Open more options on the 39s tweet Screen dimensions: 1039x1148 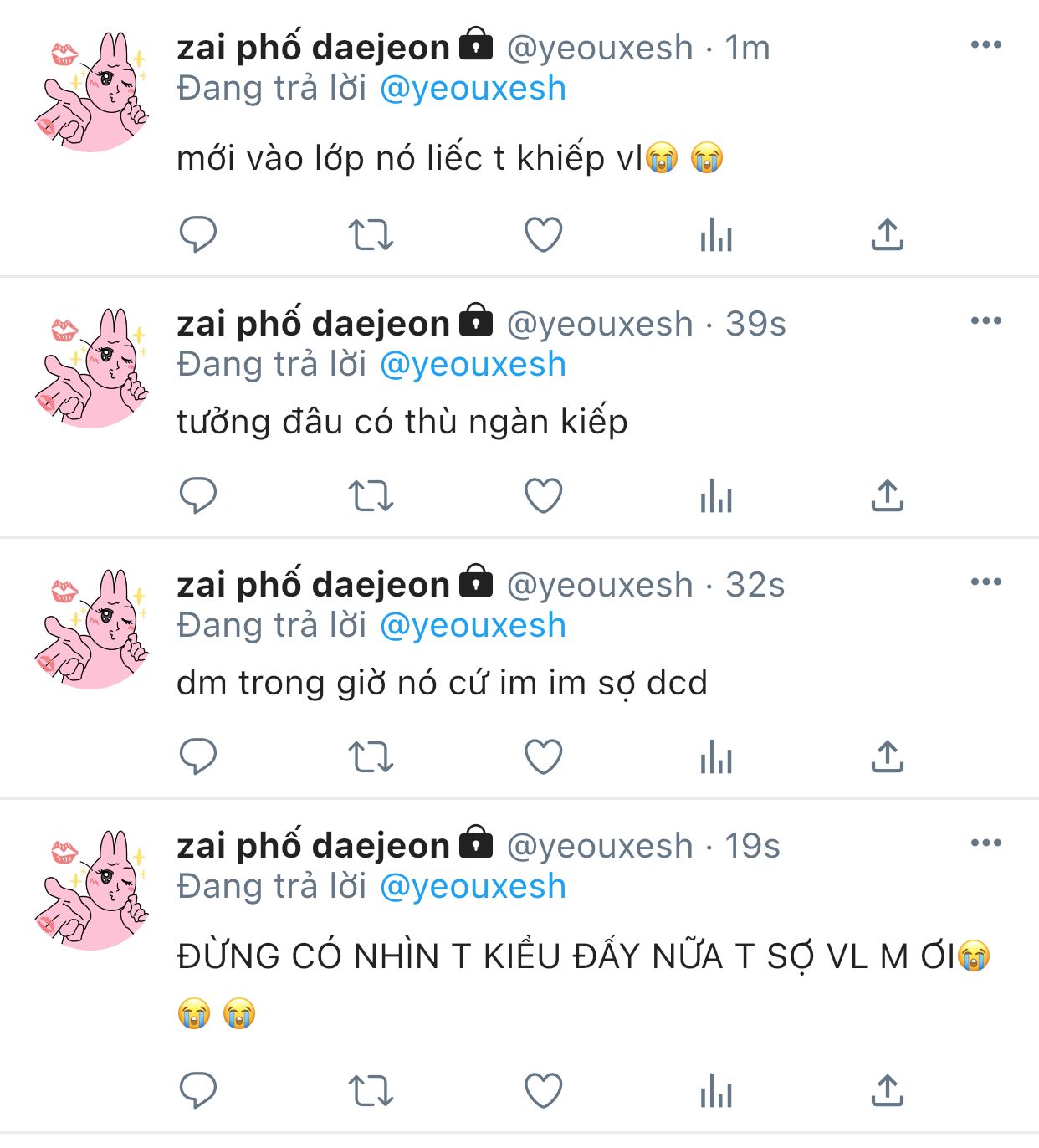(x=986, y=320)
